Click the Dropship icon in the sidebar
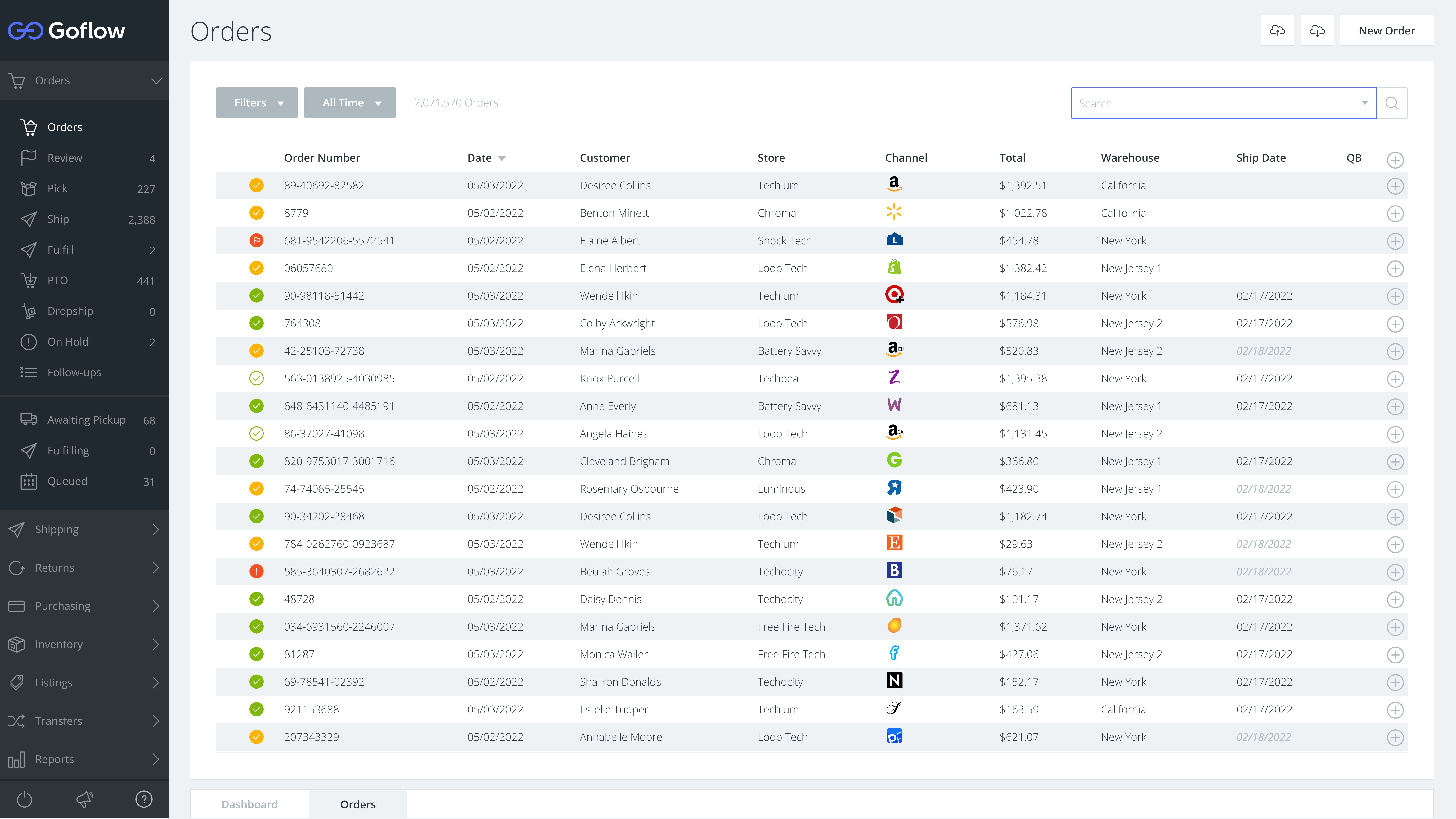1456x819 pixels. coord(29,311)
